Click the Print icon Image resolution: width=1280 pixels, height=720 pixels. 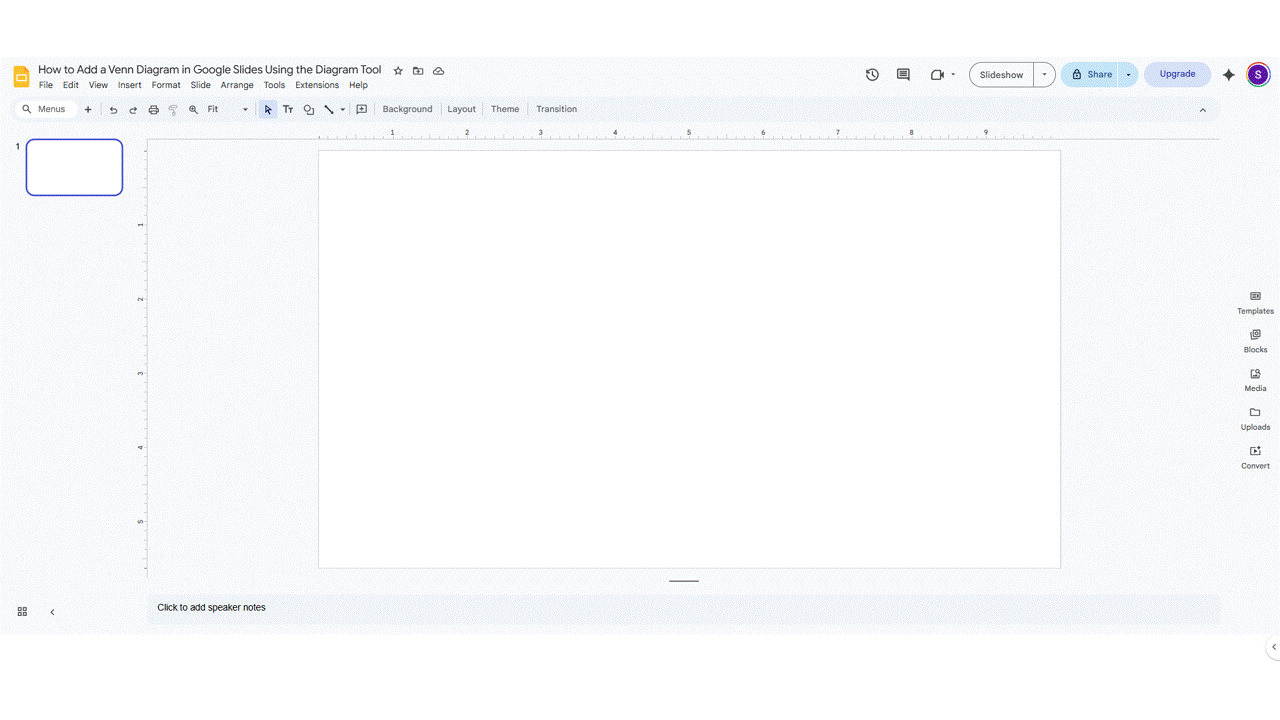click(x=153, y=109)
